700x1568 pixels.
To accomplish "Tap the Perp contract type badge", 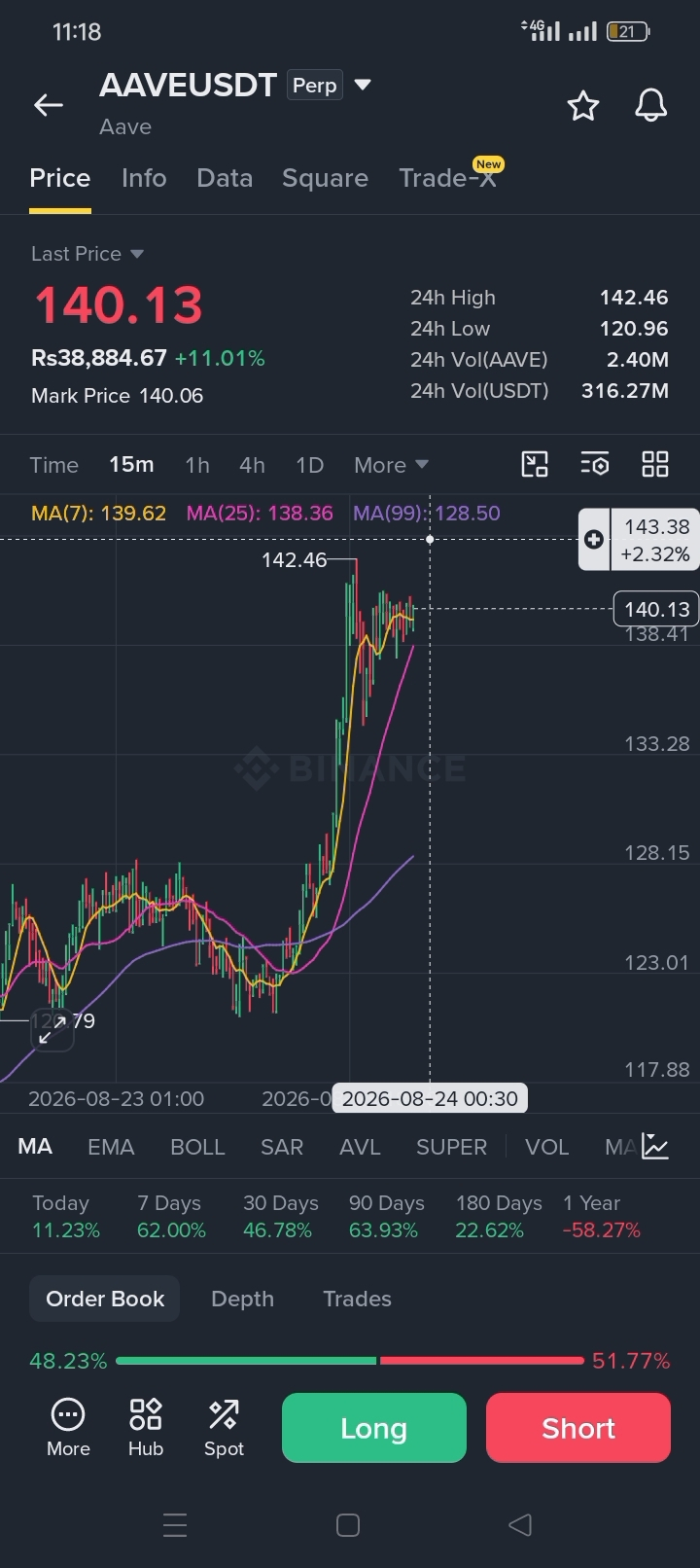I will 315,86.
